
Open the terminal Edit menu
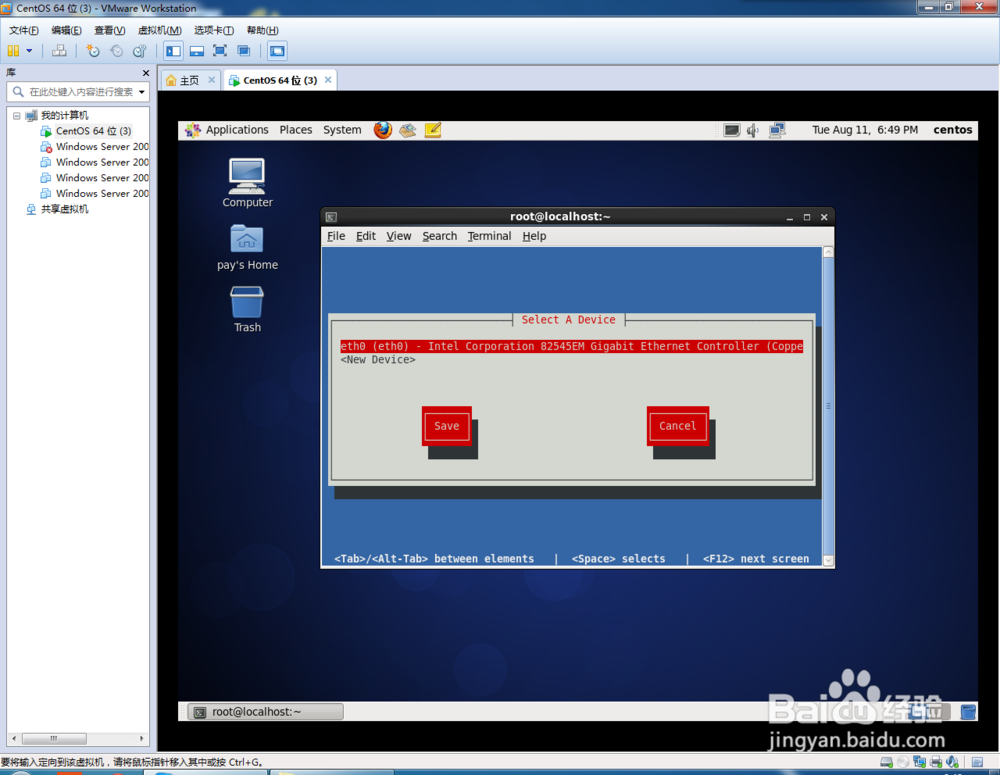coord(365,236)
